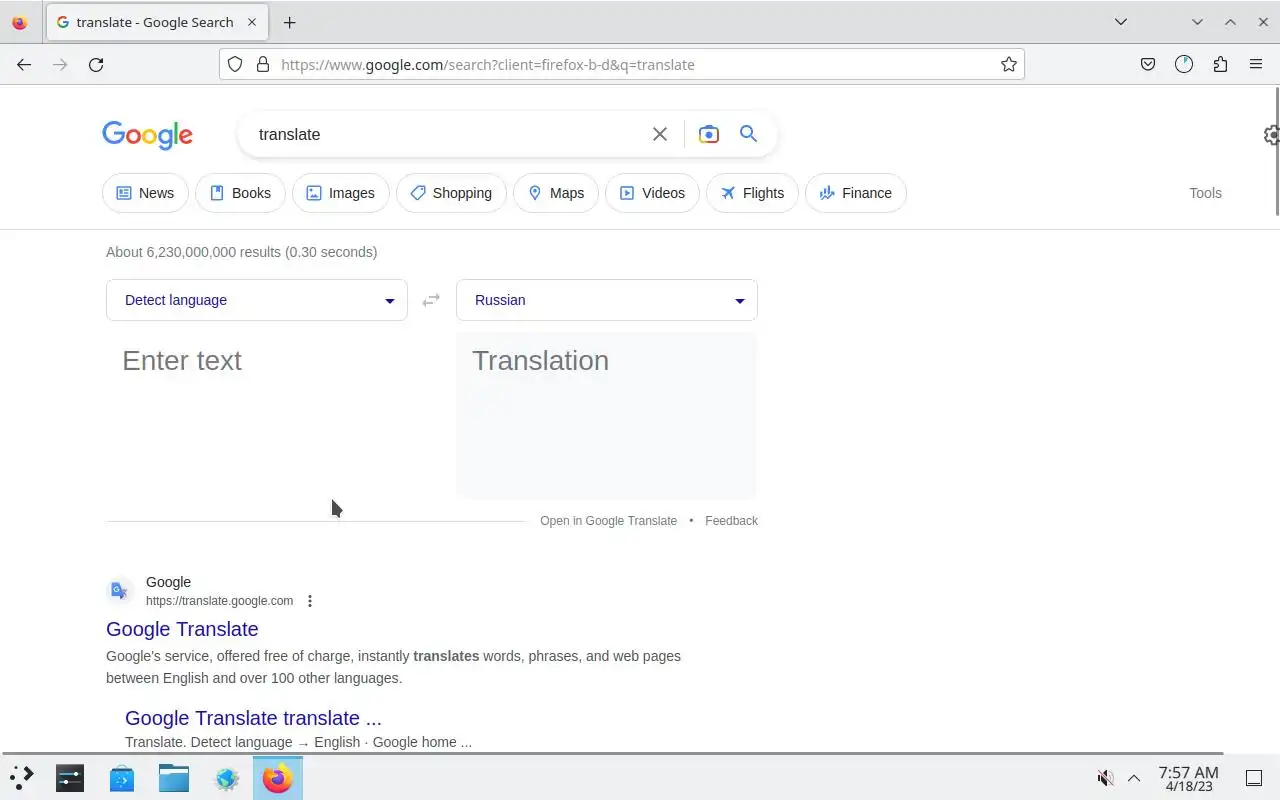This screenshot has width=1280, height=800.
Task: Click the translate.google.com URL text
Action: (x=219, y=601)
